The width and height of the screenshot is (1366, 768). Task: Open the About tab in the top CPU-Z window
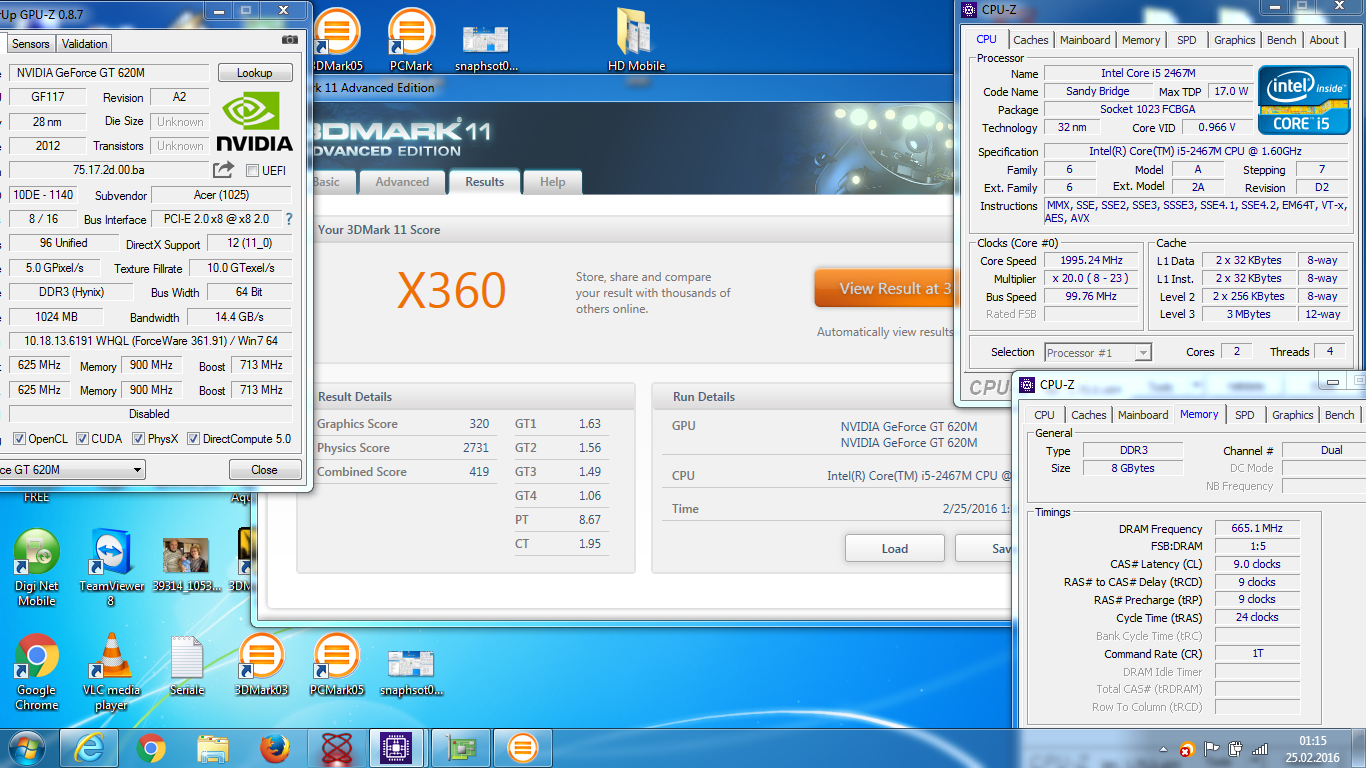point(1324,40)
